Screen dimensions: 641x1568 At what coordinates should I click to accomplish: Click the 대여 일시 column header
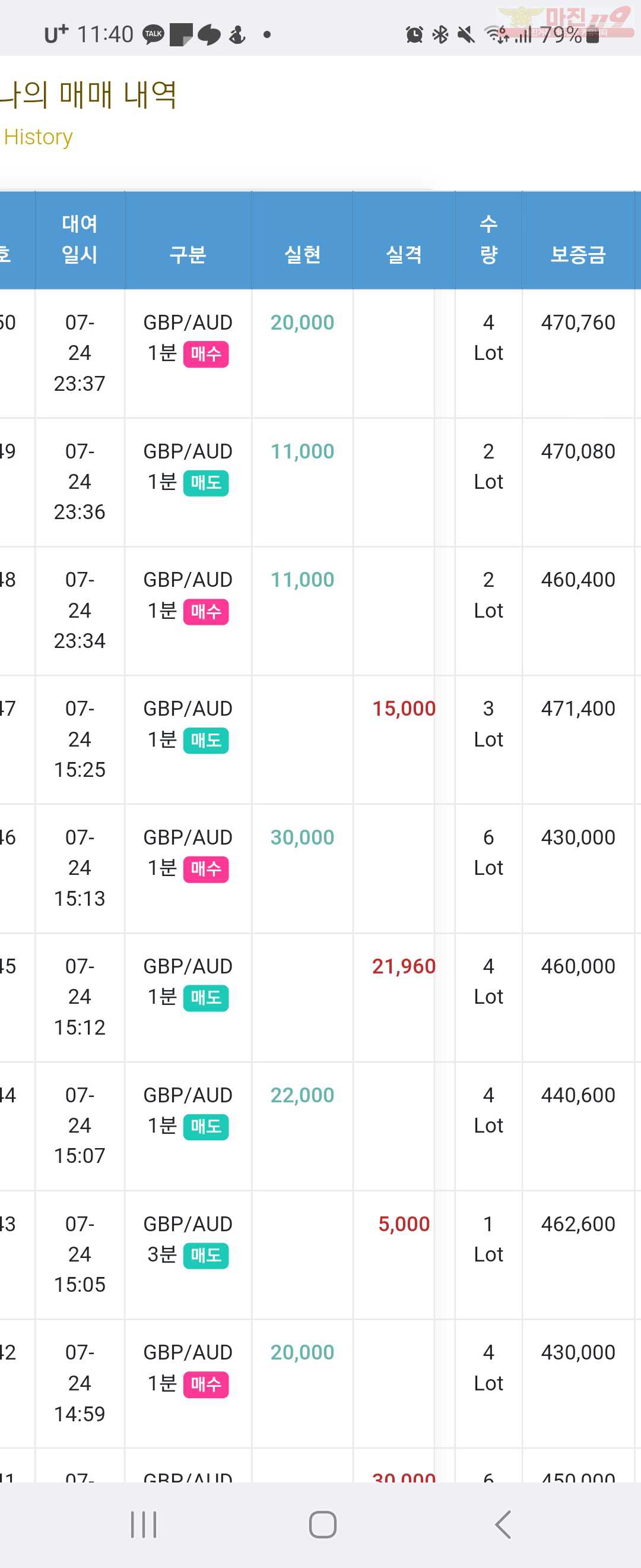click(80, 239)
